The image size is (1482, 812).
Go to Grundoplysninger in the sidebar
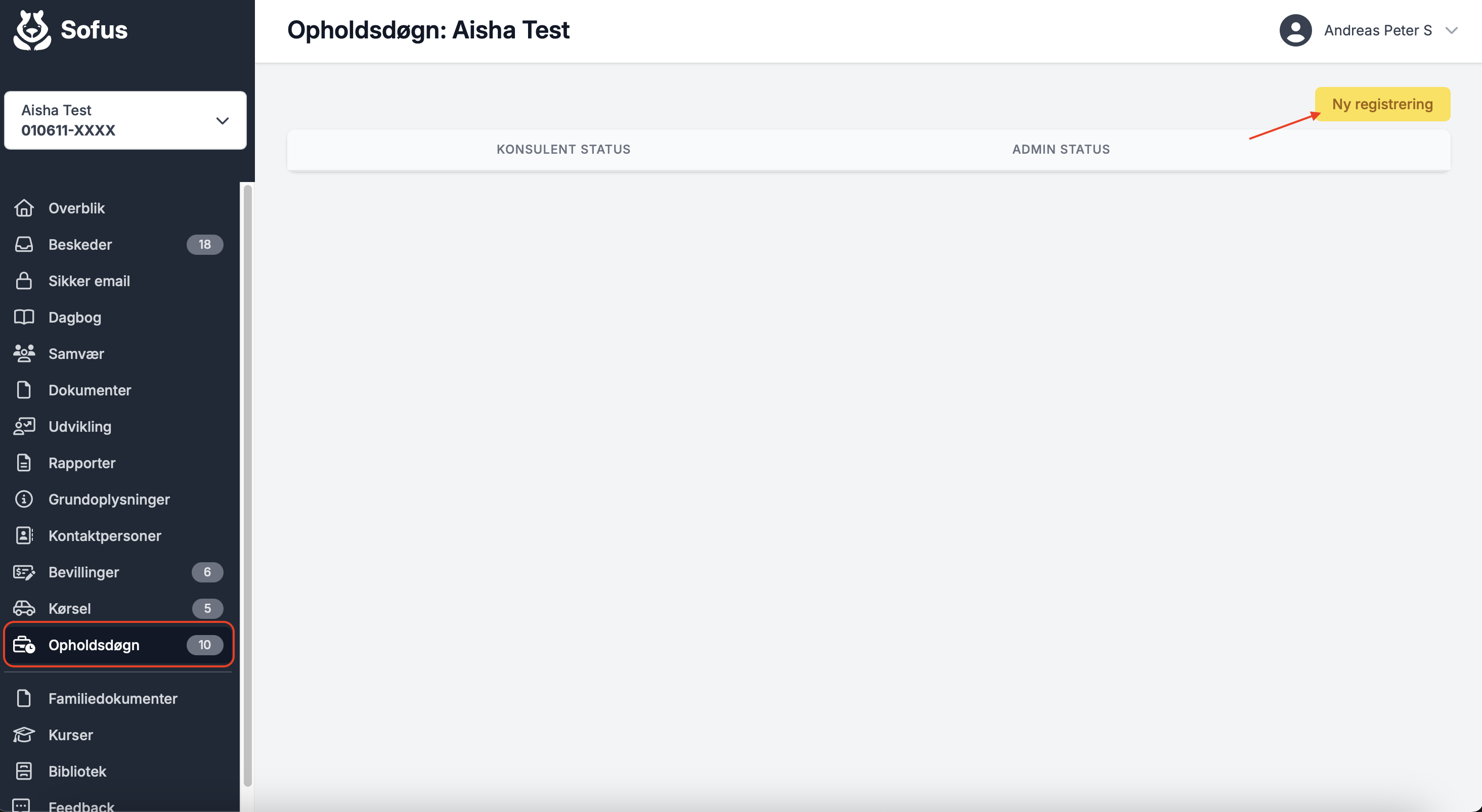tap(109, 499)
